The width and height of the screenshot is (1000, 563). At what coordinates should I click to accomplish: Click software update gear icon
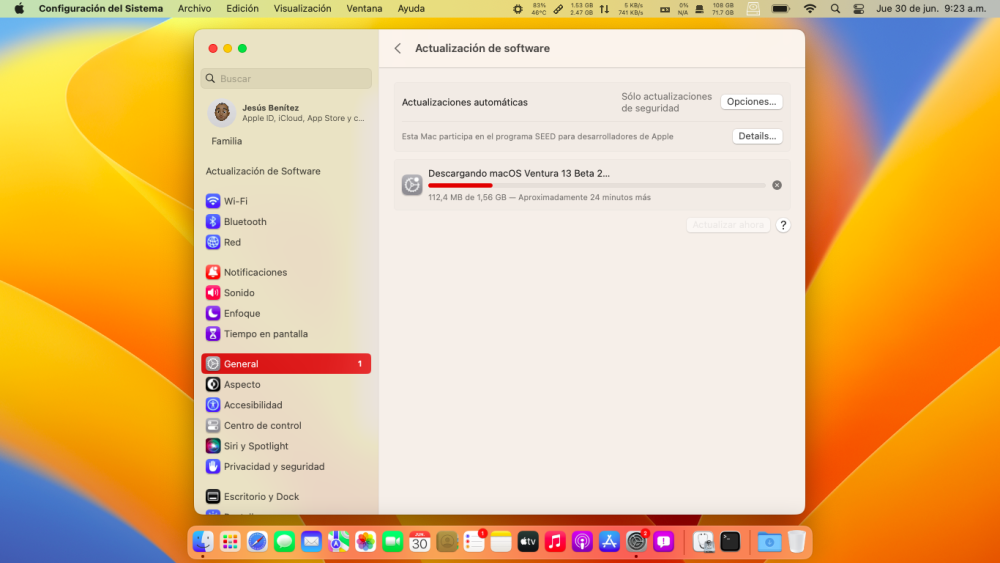(x=412, y=185)
